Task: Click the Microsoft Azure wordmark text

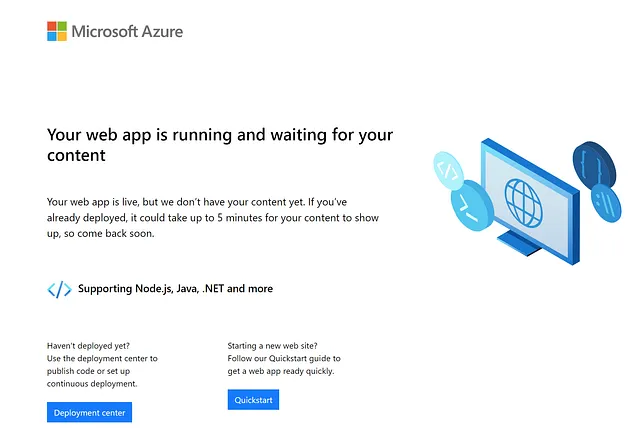Action: coord(127,31)
